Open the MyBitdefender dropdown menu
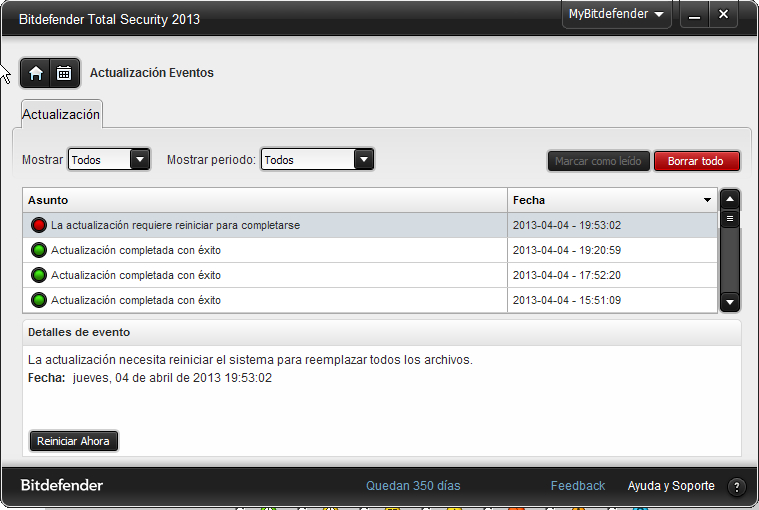Viewport: 759px width, 510px height. tap(616, 14)
